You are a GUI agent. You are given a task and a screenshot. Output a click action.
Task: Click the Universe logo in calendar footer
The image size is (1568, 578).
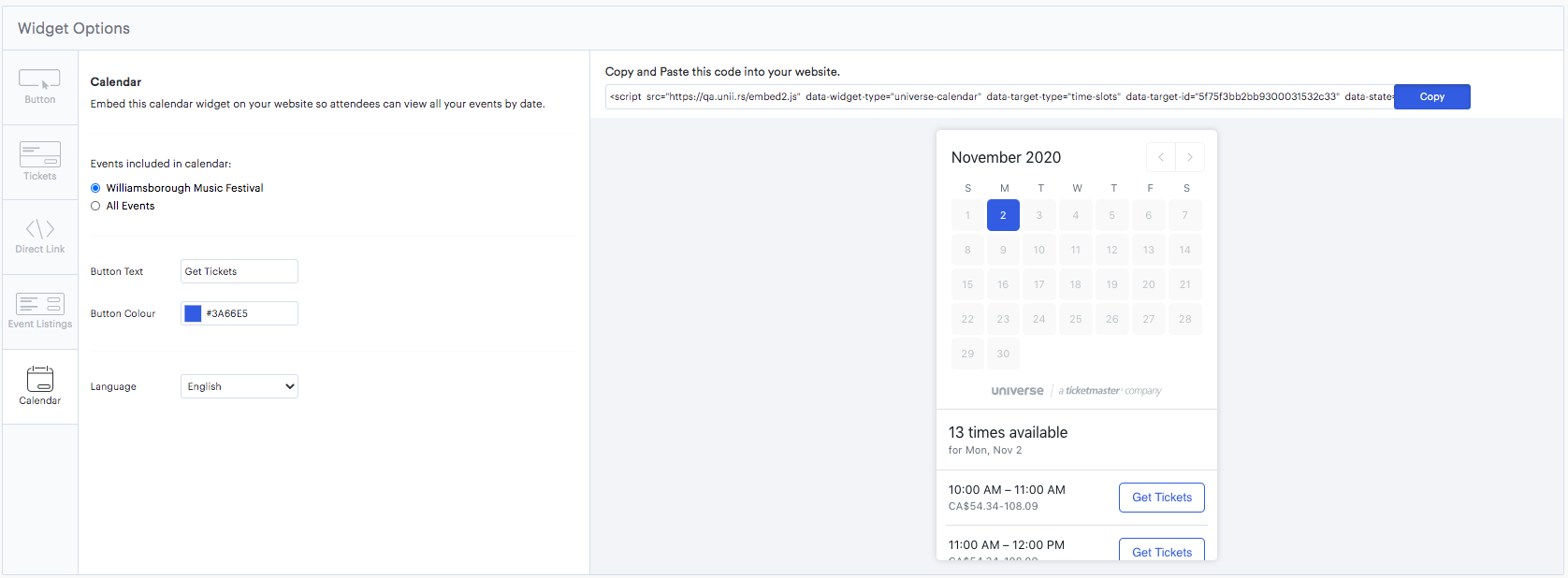coord(1017,391)
